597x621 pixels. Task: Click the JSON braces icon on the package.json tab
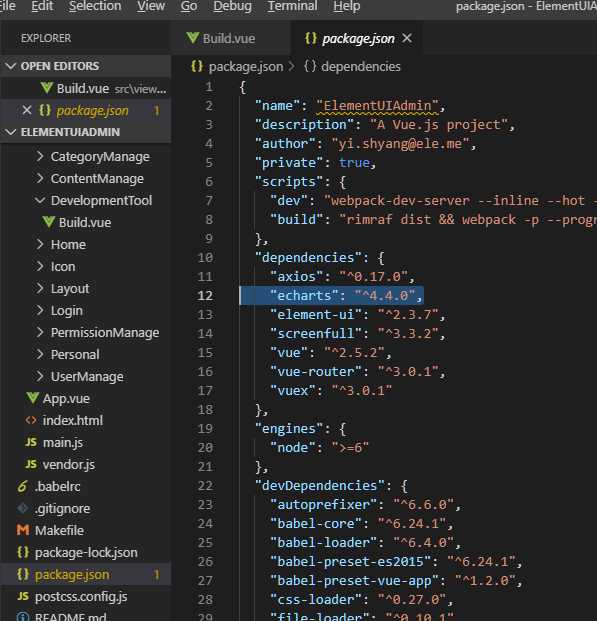[x=311, y=38]
